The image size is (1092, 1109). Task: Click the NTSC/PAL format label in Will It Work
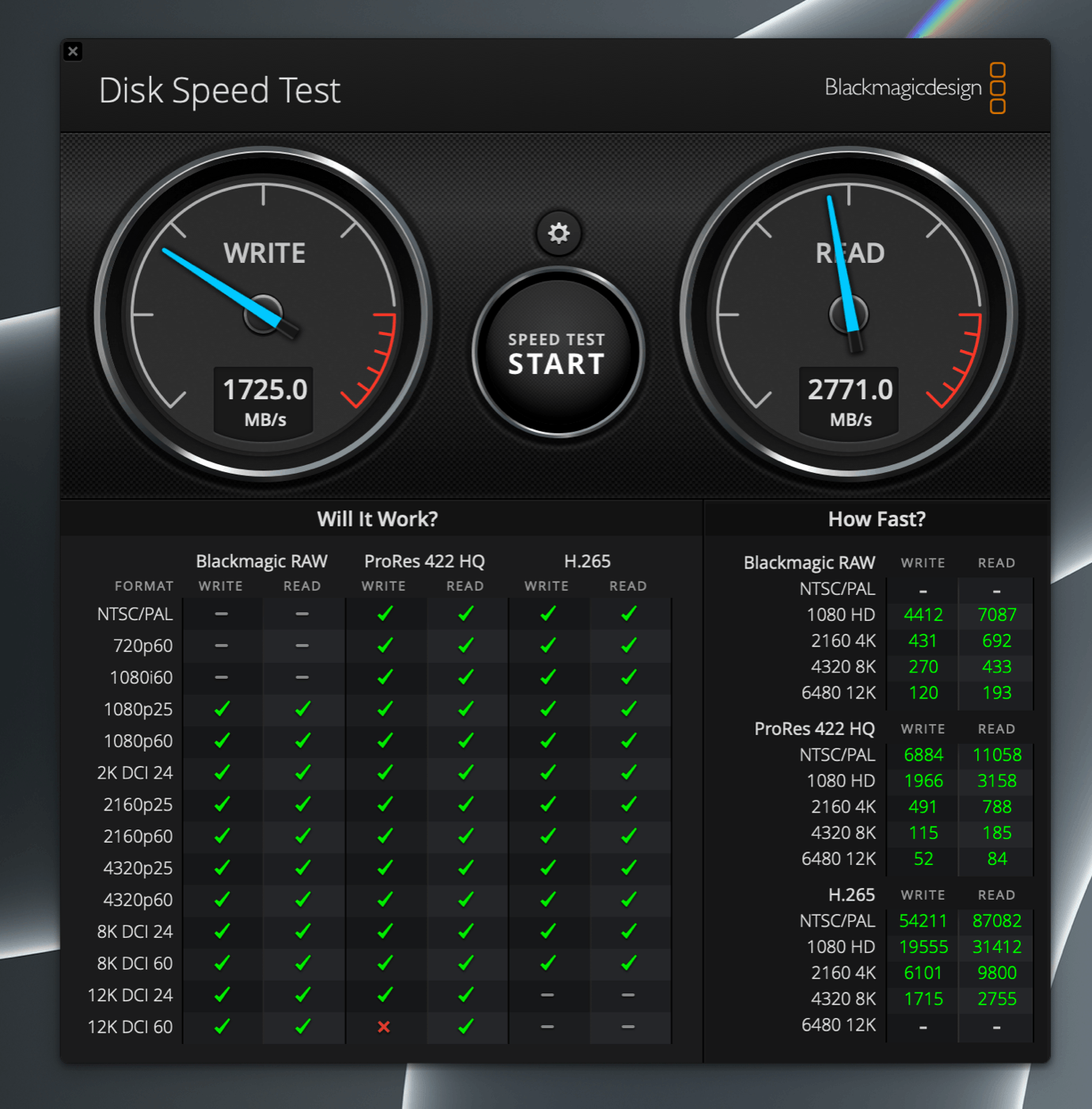[135, 614]
